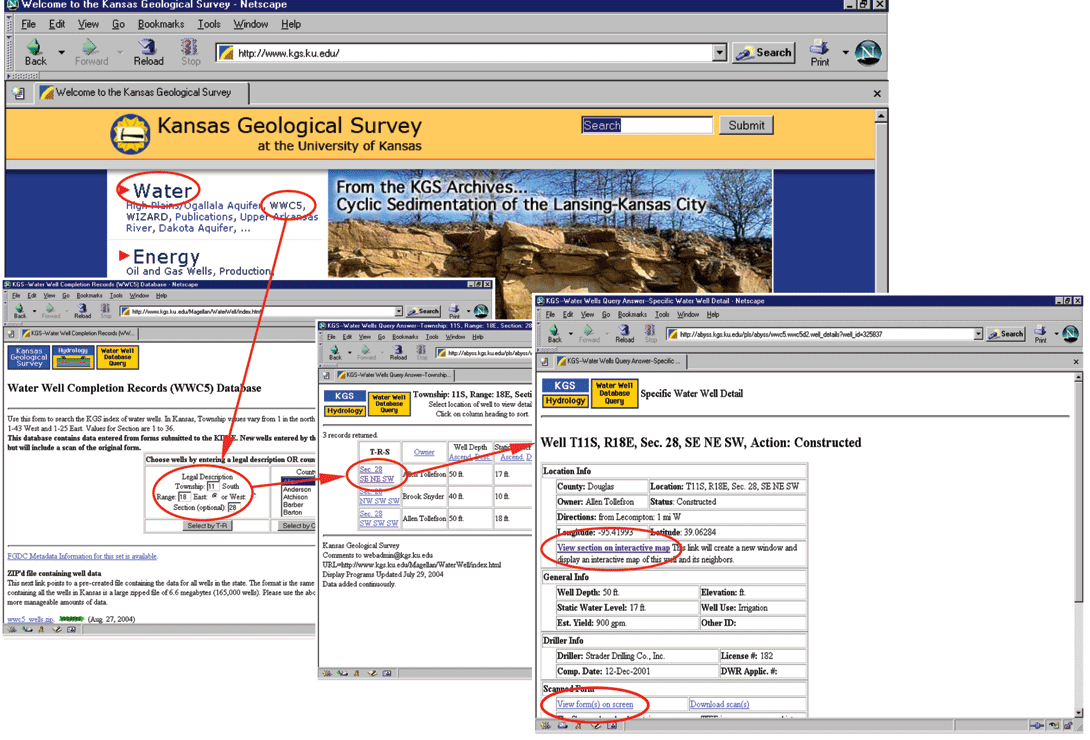Open Back dropdown arrow in Well Detail window
This screenshot has height=740, width=1090.
(571, 334)
